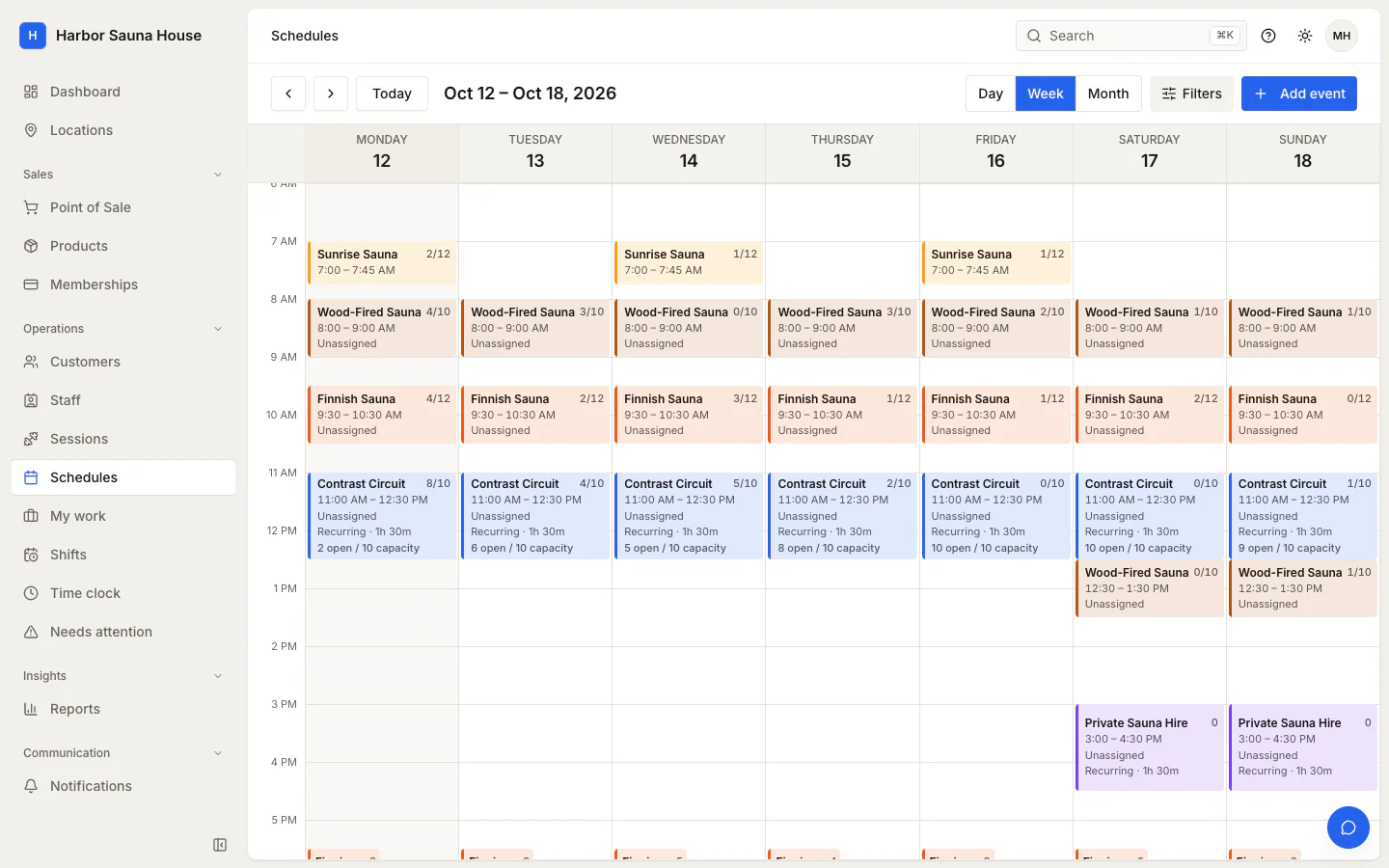Open Thursday Contrast Circuit 2/10 event
Screen dimensions: 1389x868
842,516
